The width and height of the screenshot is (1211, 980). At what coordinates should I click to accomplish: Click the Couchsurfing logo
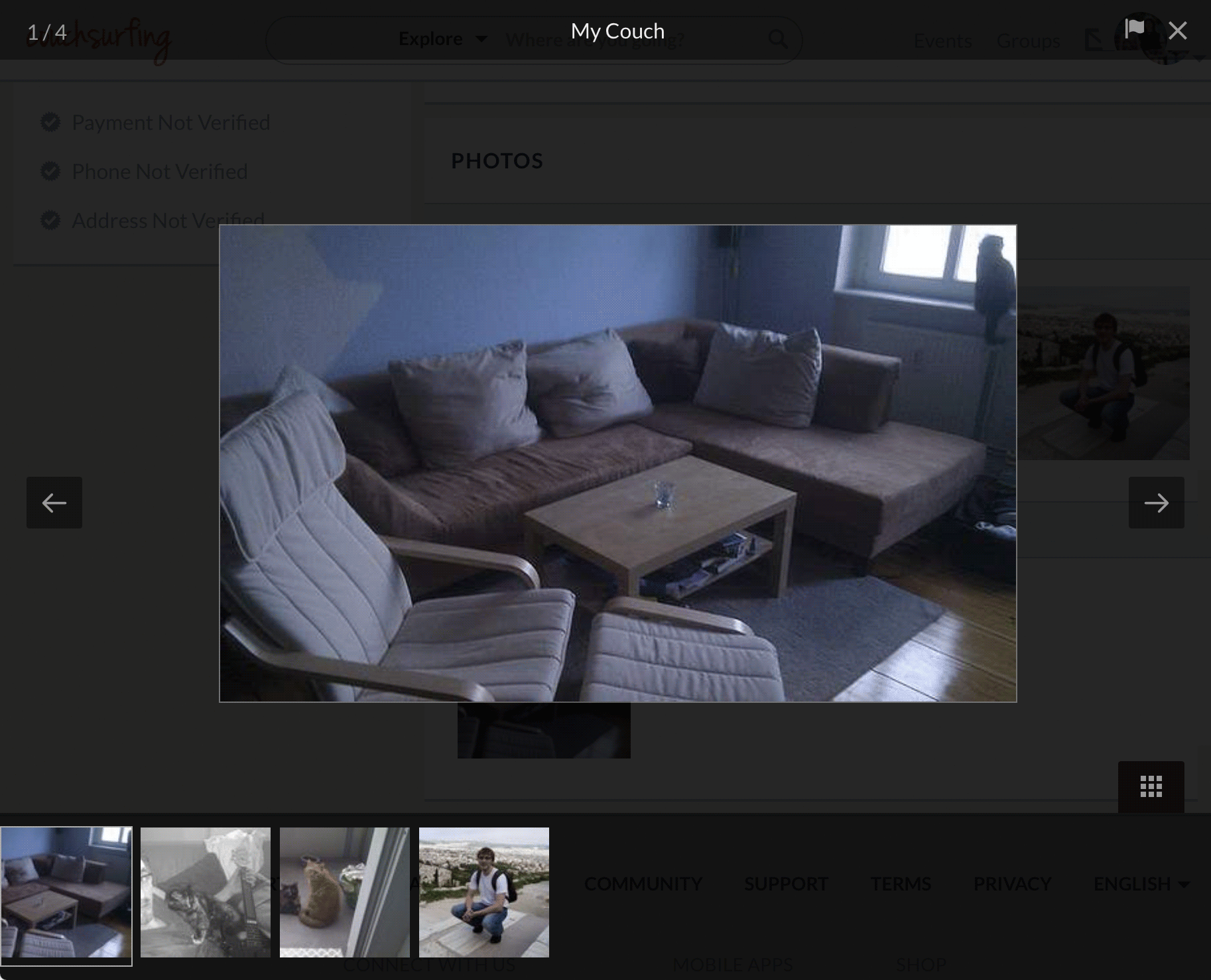[99, 40]
